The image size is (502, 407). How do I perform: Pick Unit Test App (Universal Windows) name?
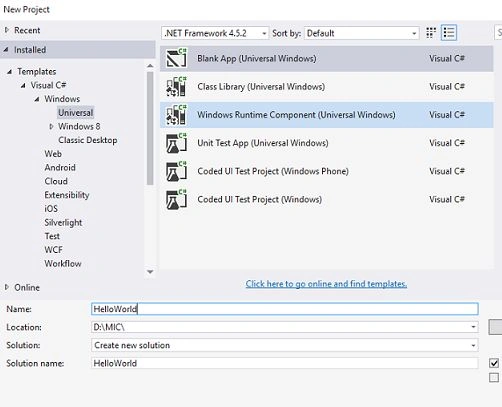263,143
